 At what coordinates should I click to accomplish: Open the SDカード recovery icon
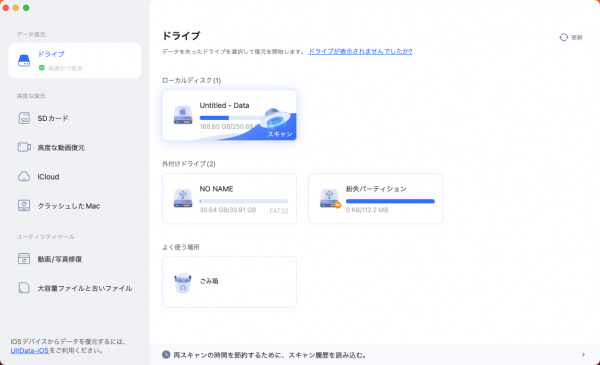(24, 118)
